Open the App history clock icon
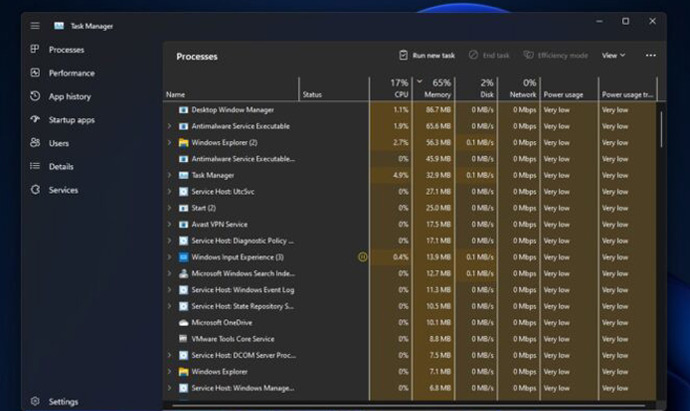The image size is (690, 411). (35, 96)
